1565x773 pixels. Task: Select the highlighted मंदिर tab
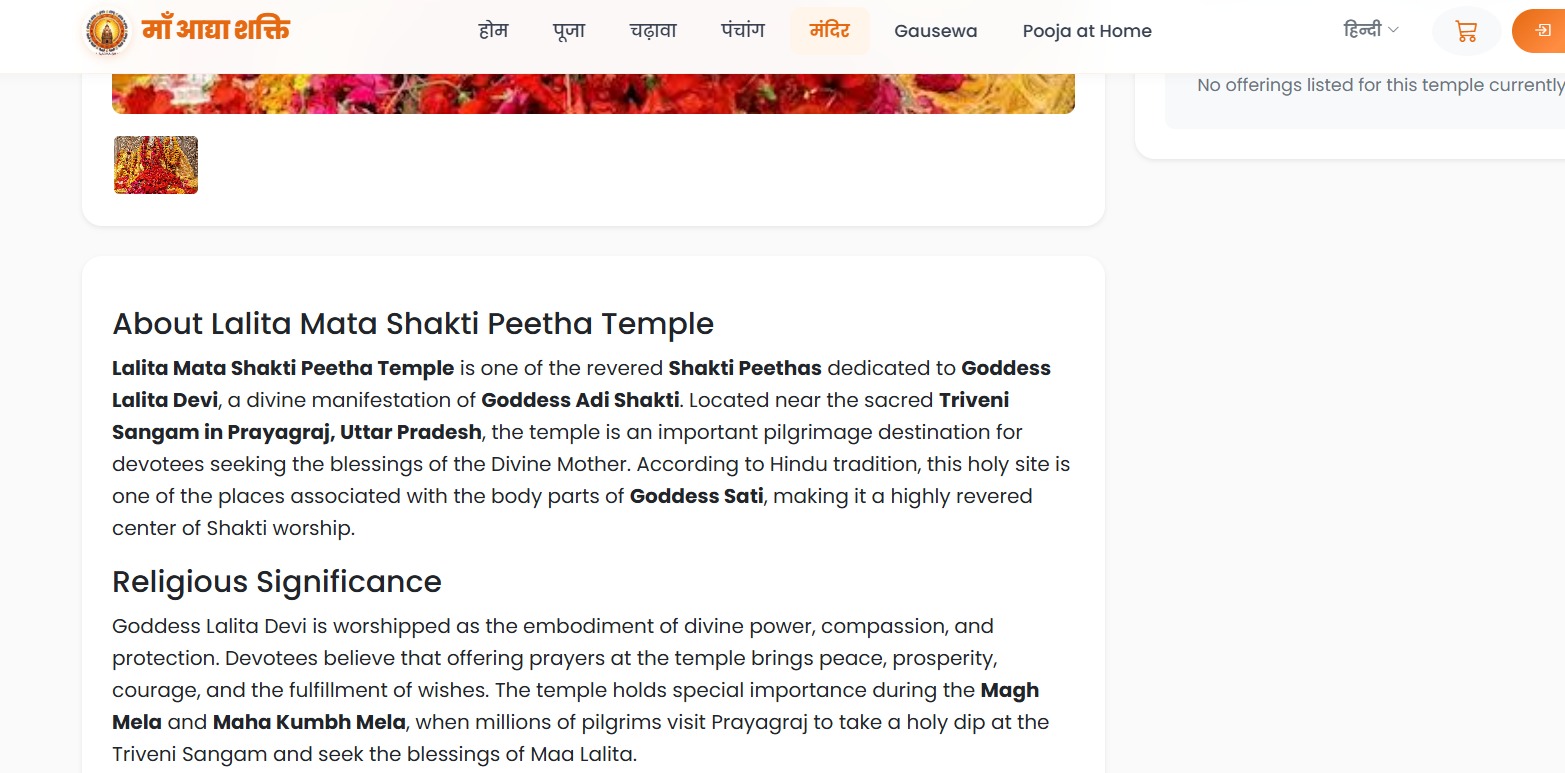[x=830, y=31]
